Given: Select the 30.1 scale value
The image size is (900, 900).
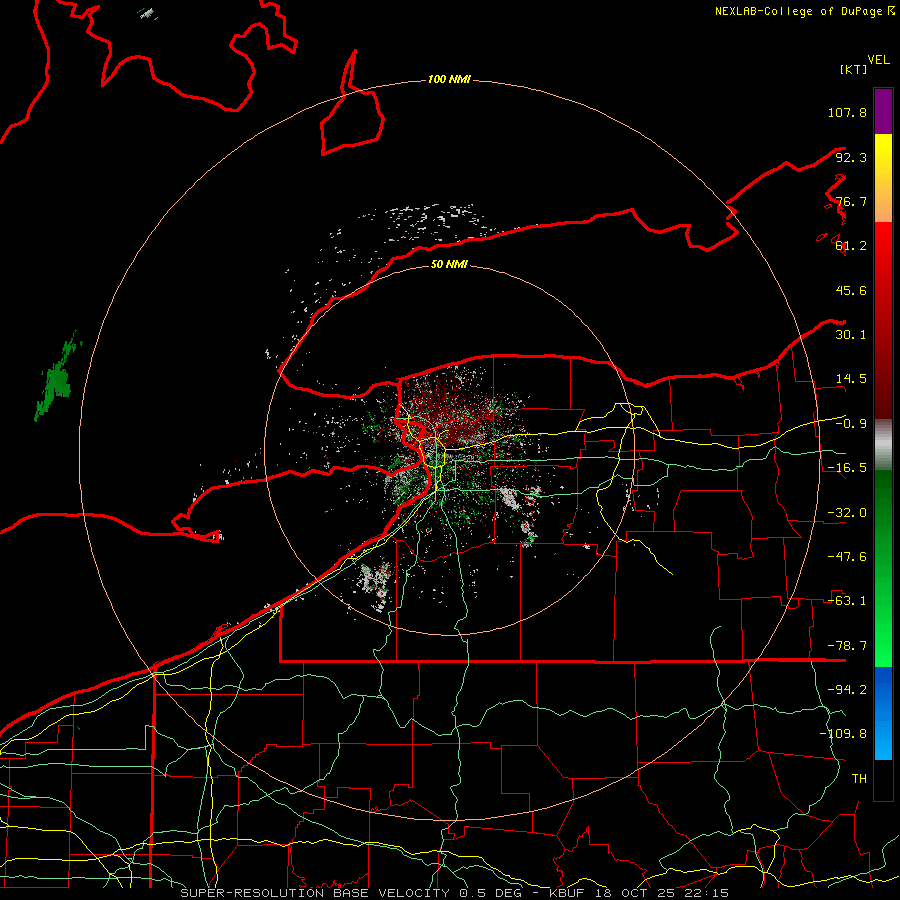Looking at the screenshot, I should tap(851, 335).
